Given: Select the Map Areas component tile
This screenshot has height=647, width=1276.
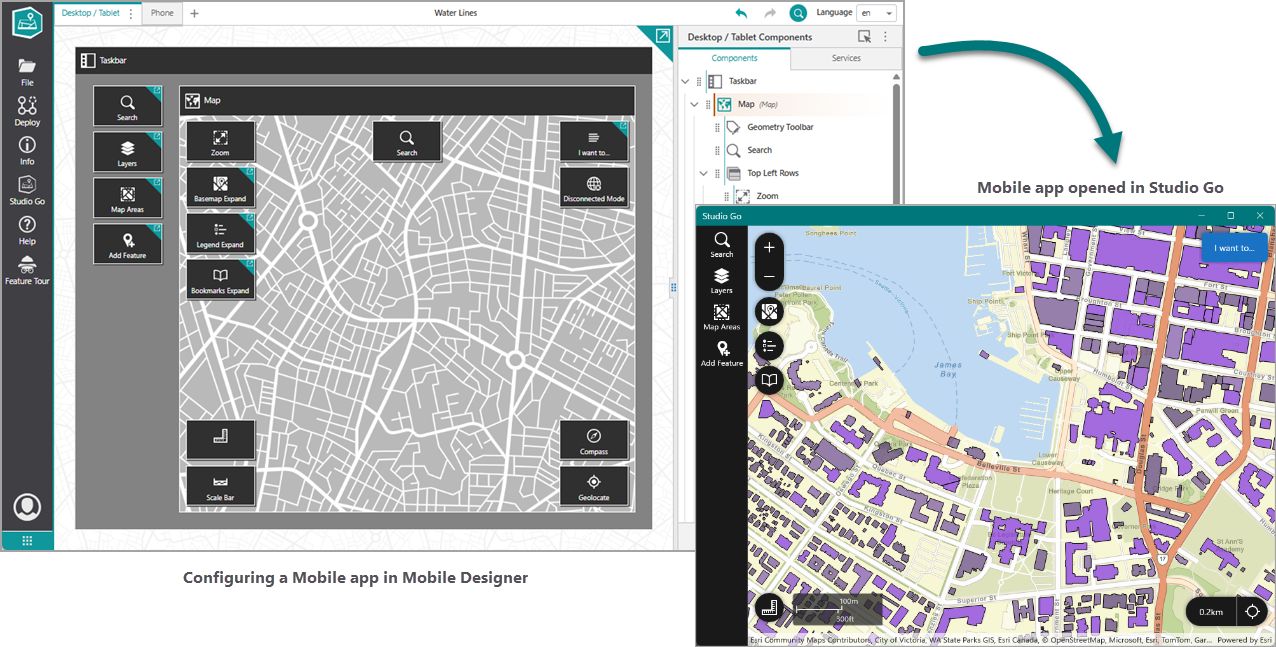Looking at the screenshot, I should [127, 197].
